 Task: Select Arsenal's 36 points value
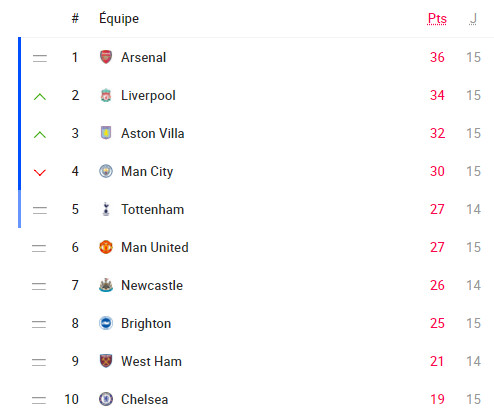[x=437, y=57]
